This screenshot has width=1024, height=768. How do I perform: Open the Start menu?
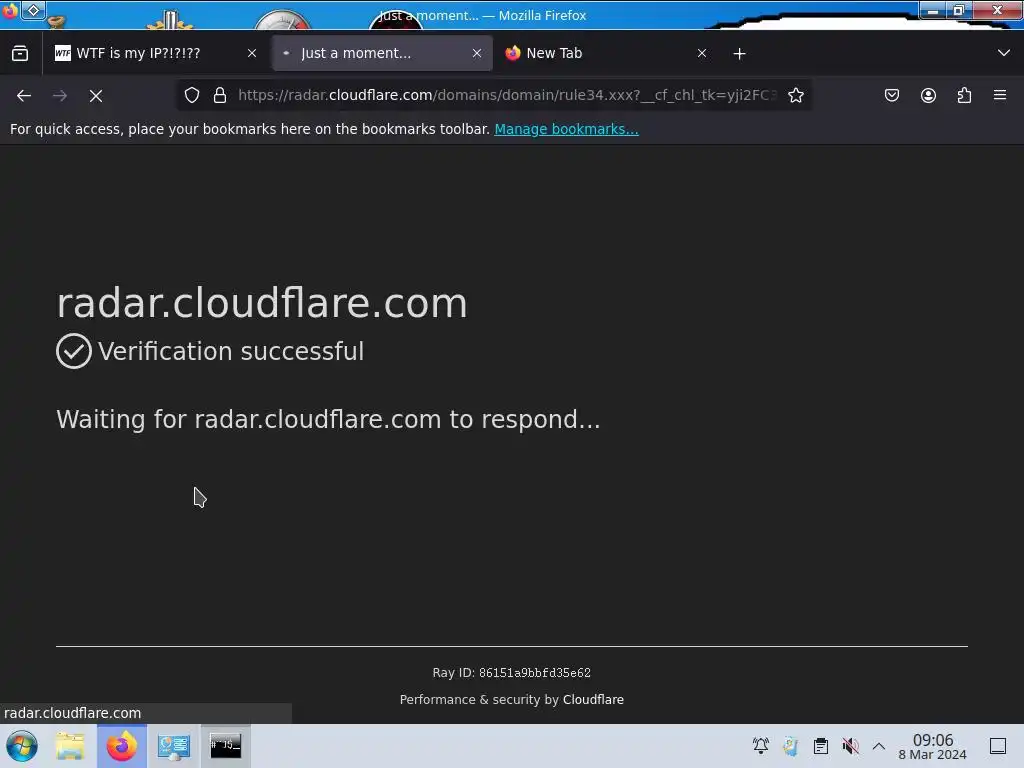click(22, 746)
